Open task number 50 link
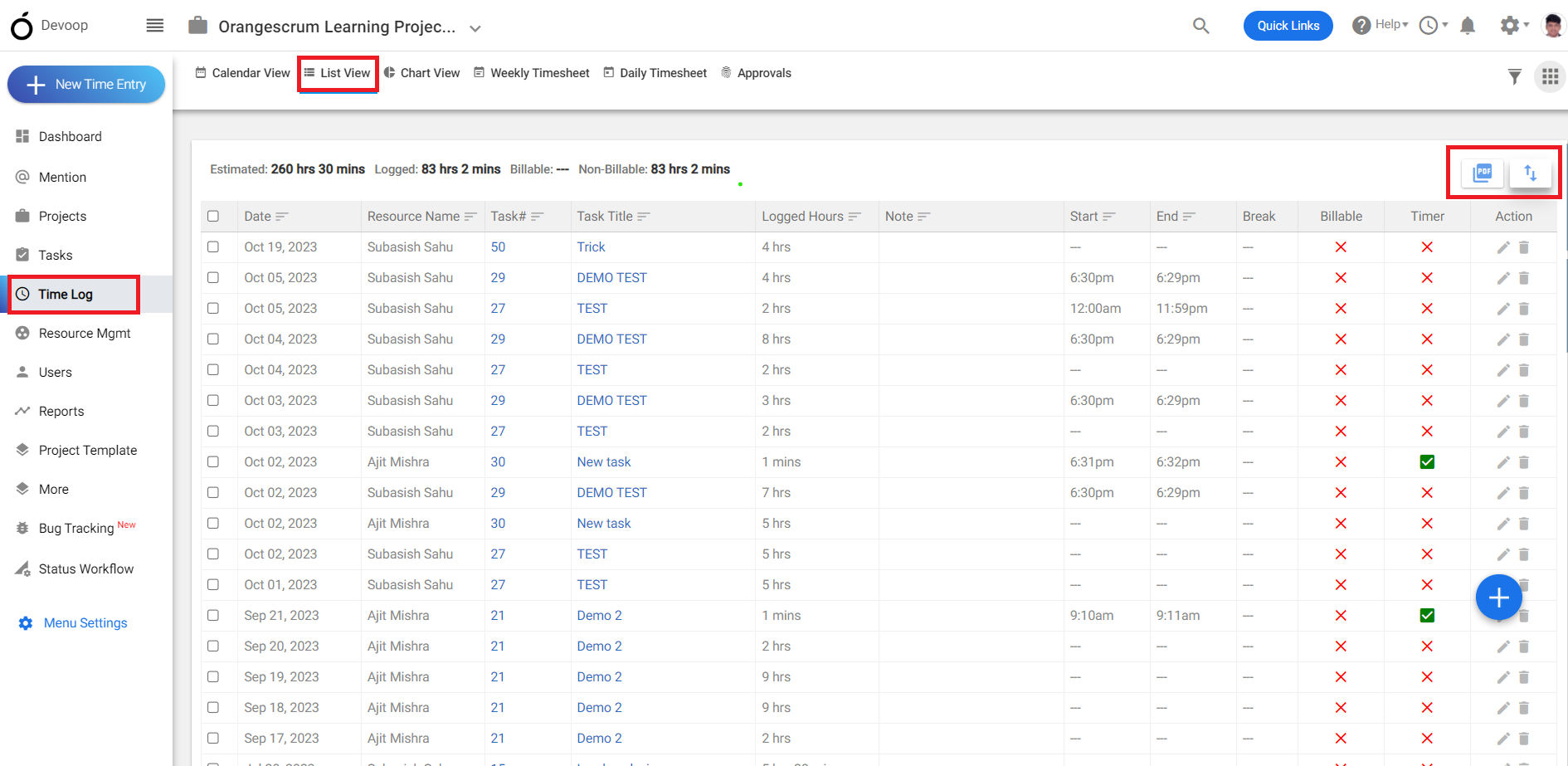This screenshot has width=1568, height=766. 498,247
